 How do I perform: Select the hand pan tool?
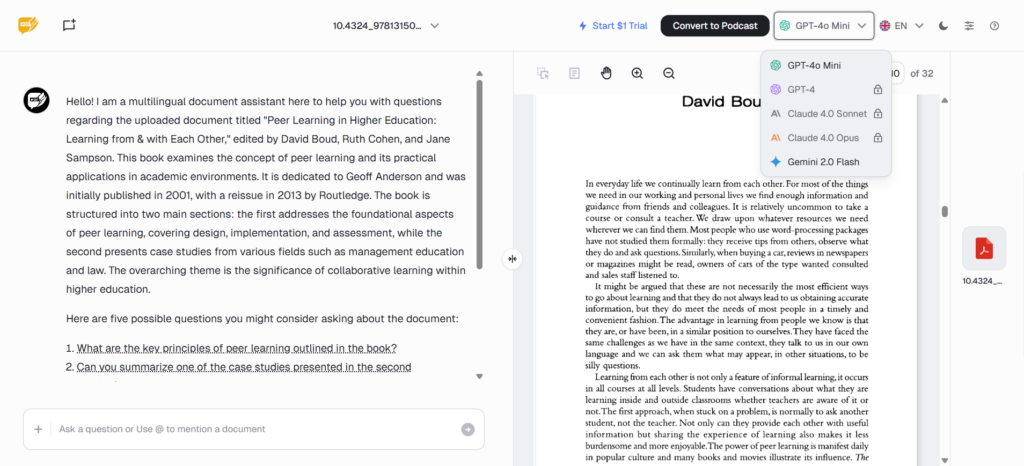(605, 73)
